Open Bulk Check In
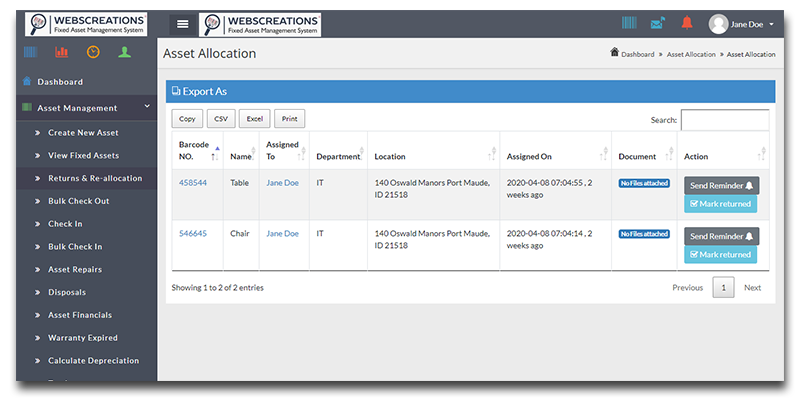The width and height of the screenshot is (800, 398). [x=75, y=246]
